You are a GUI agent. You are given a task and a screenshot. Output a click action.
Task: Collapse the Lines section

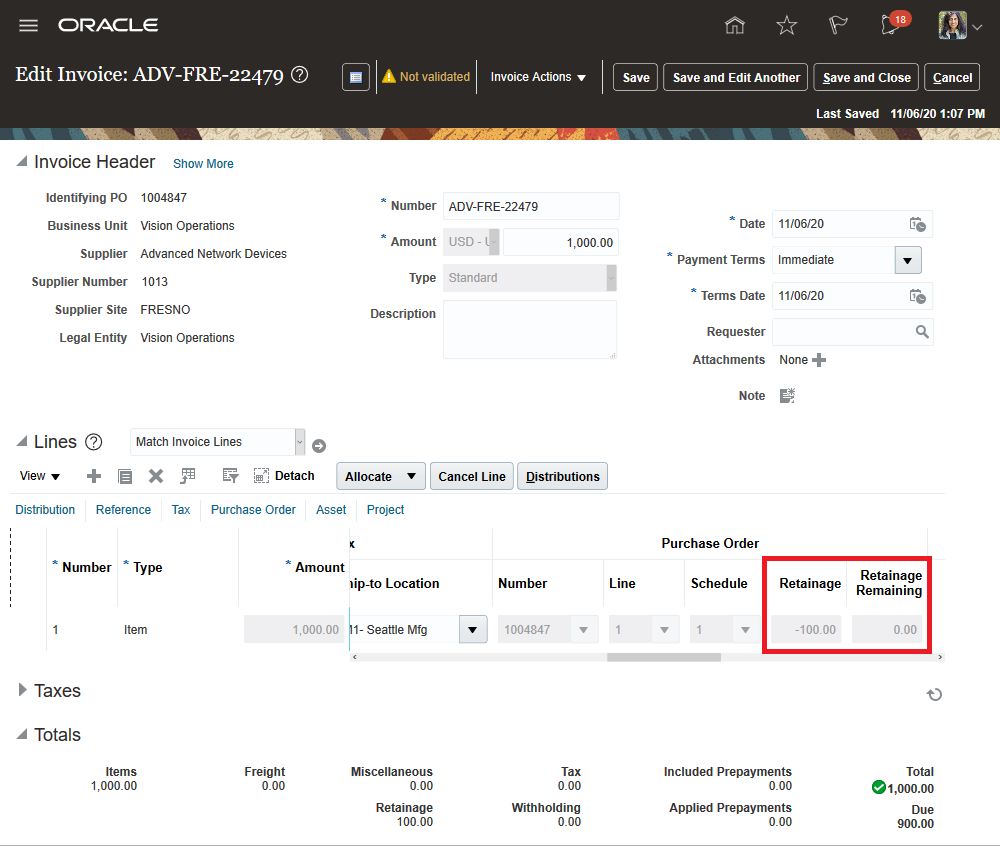(22, 441)
